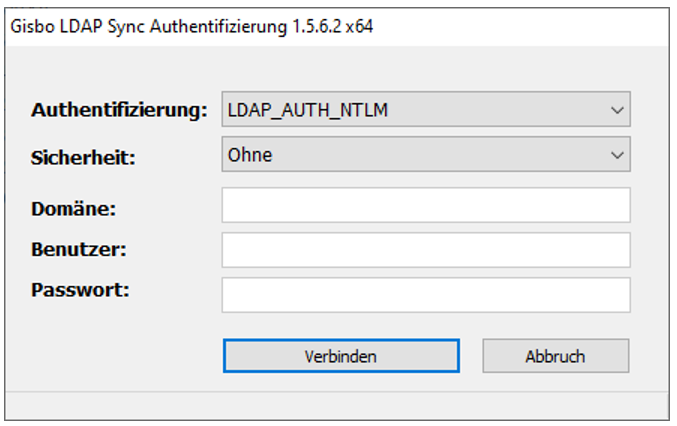Click into the Benutzer text box
The width and height of the screenshot is (677, 426).
click(x=426, y=250)
